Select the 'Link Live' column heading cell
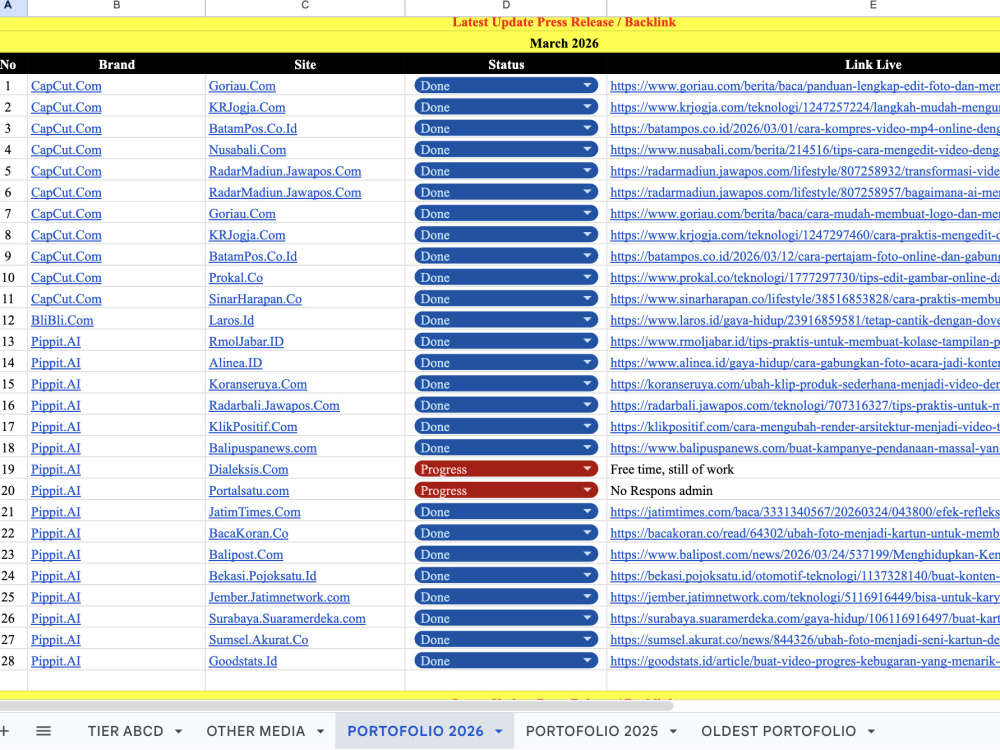Image resolution: width=1000 pixels, height=750 pixels. click(x=804, y=64)
